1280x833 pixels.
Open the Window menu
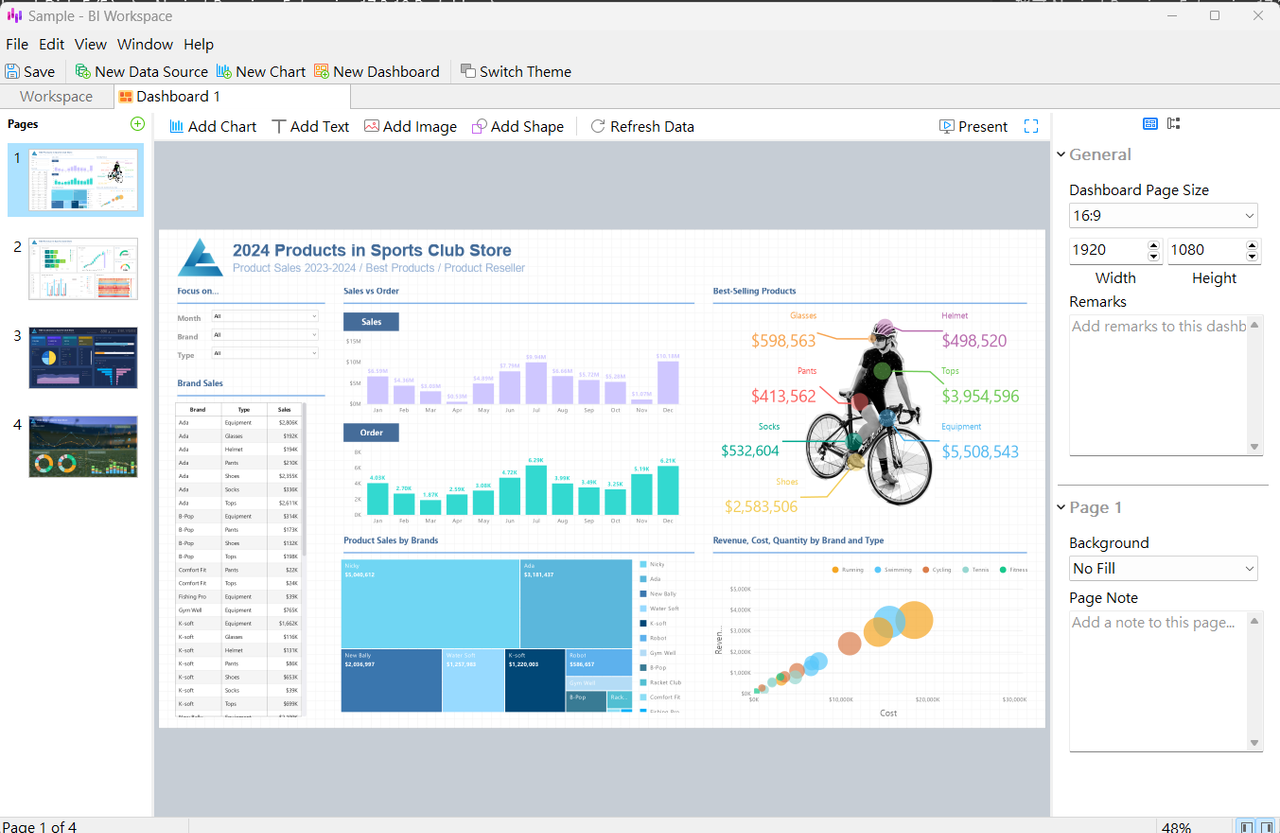(x=145, y=44)
